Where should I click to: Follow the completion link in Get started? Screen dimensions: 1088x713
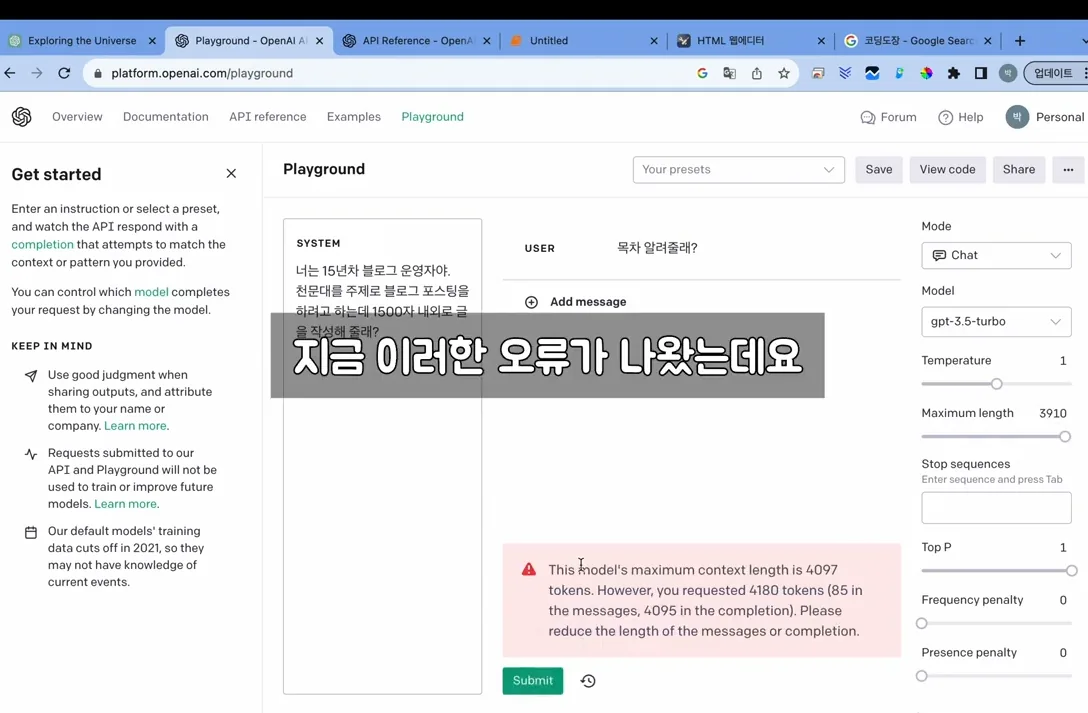point(42,244)
